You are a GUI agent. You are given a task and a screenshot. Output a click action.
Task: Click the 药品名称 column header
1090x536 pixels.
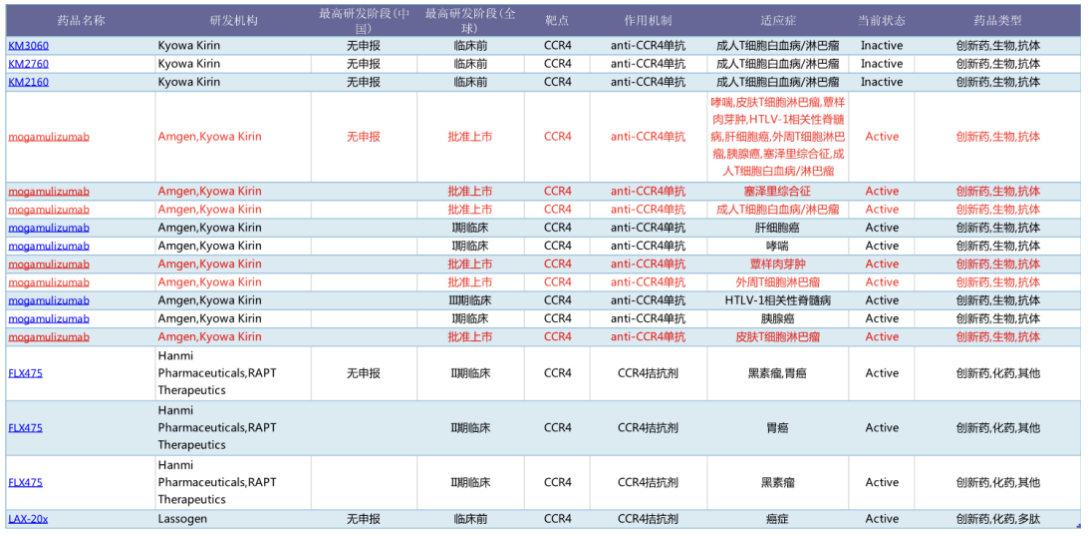click(x=81, y=20)
